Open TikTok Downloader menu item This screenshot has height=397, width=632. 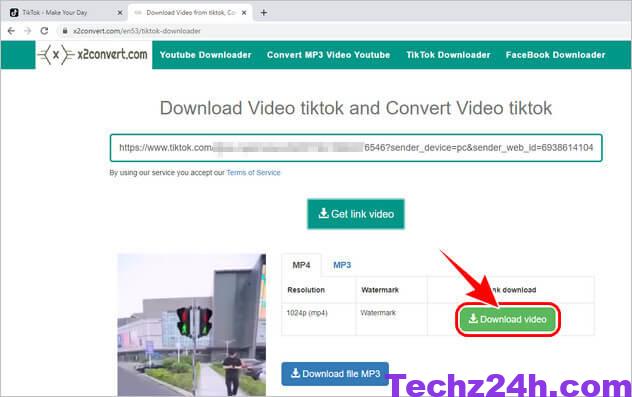click(x=448, y=55)
